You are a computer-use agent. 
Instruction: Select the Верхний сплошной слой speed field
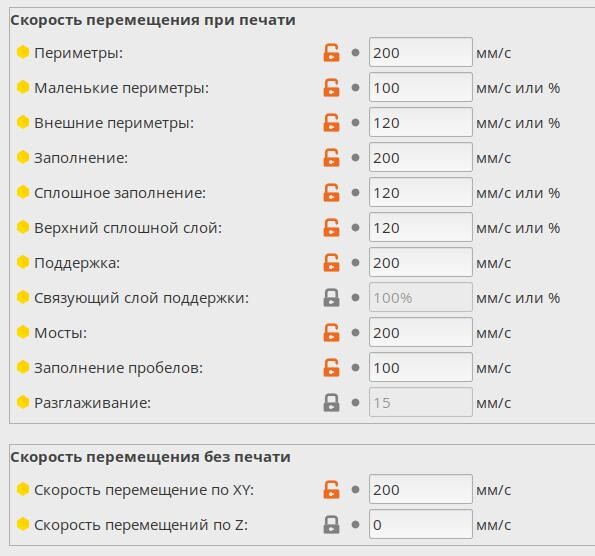(421, 227)
